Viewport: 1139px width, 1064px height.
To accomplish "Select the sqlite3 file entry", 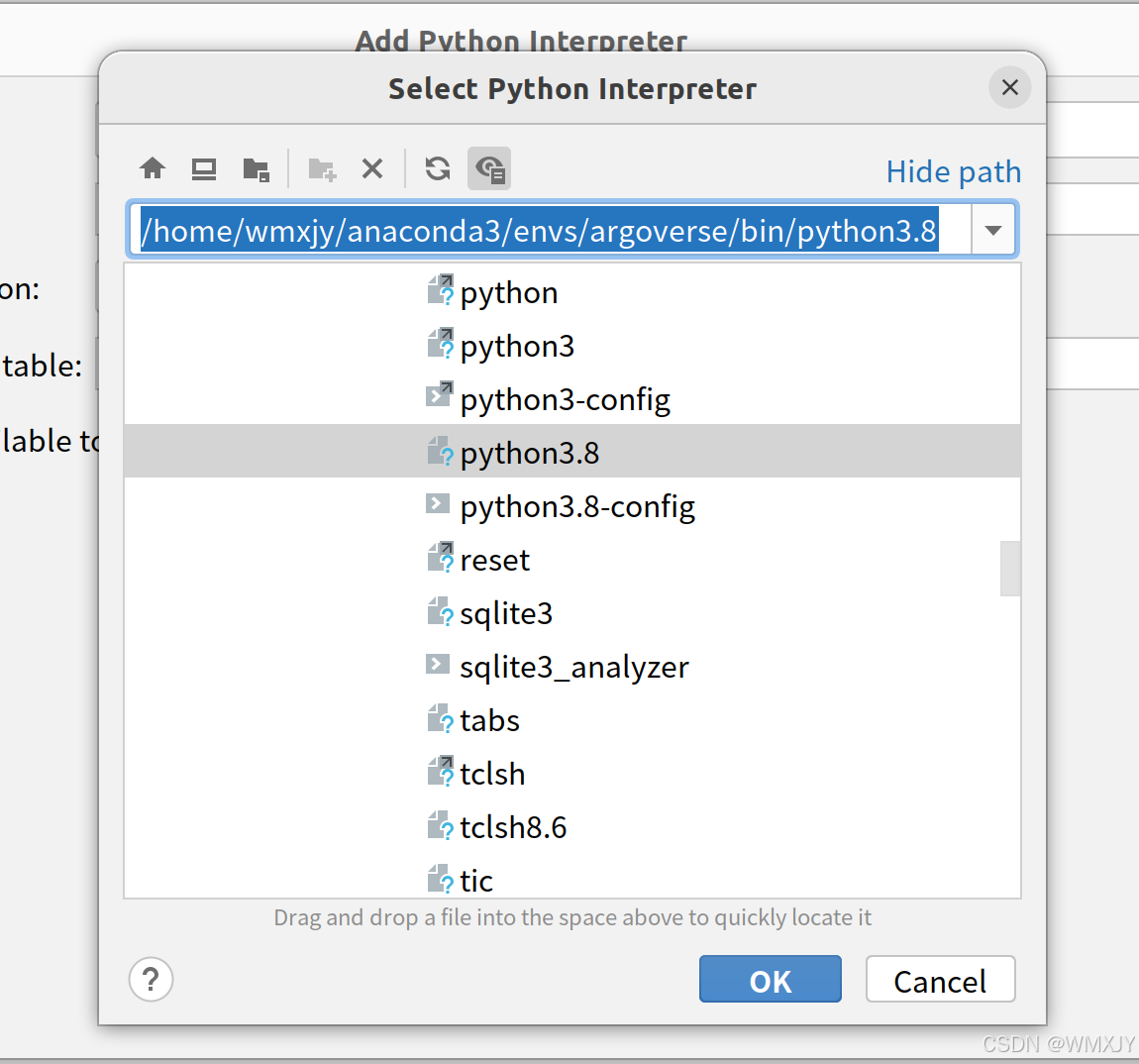I will tap(504, 612).
